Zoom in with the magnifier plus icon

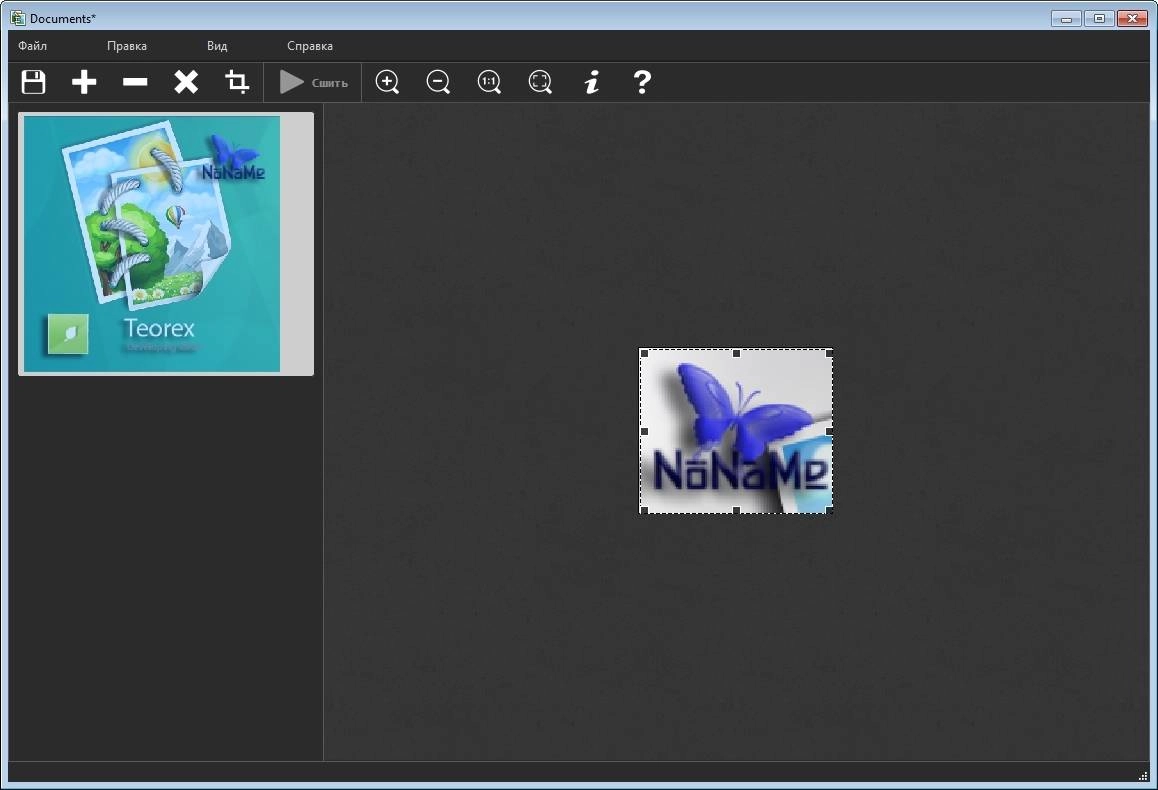pos(387,82)
